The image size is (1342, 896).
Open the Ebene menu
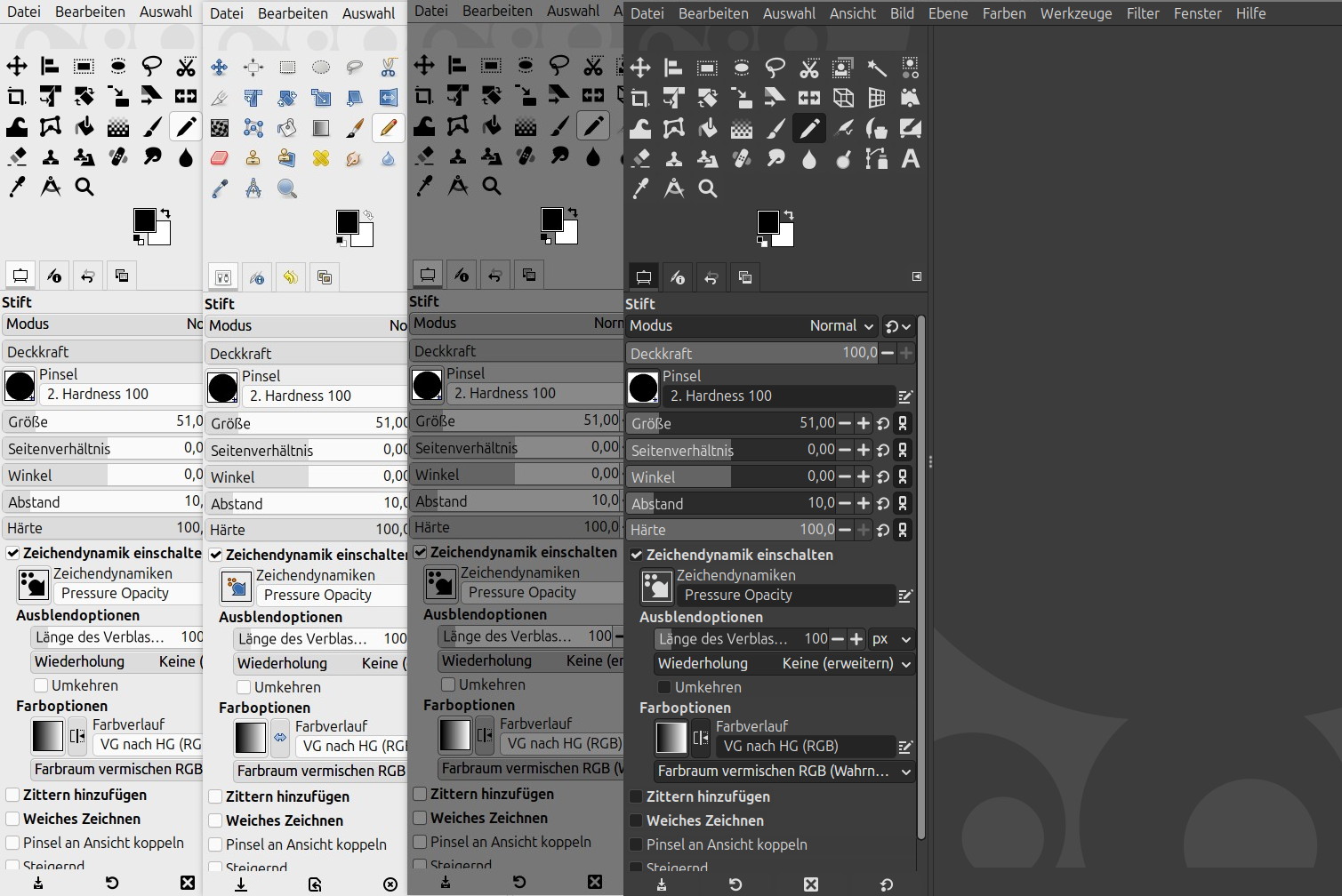point(948,13)
